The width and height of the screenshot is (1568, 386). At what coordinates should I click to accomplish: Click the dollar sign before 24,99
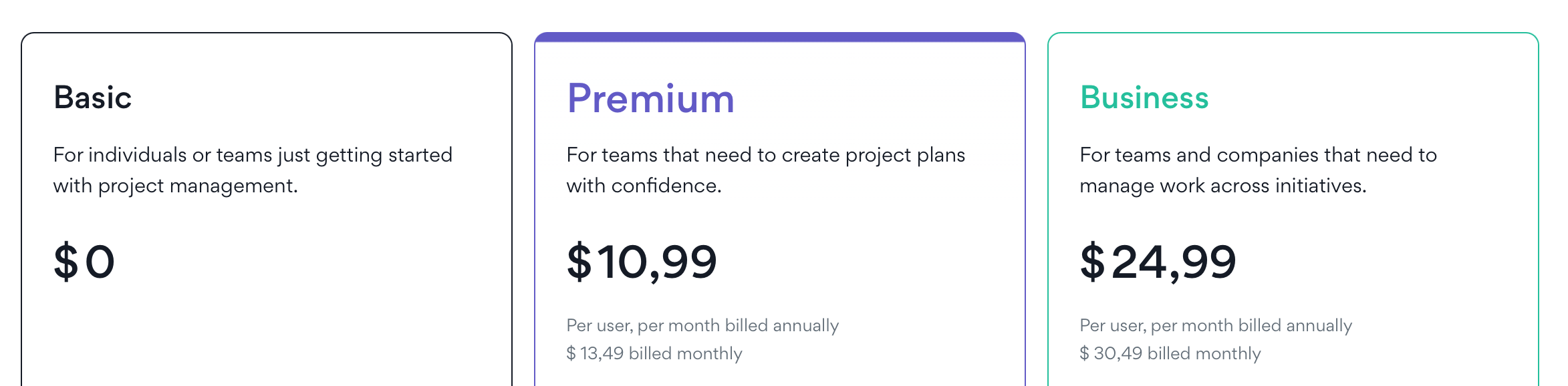coord(1092,262)
